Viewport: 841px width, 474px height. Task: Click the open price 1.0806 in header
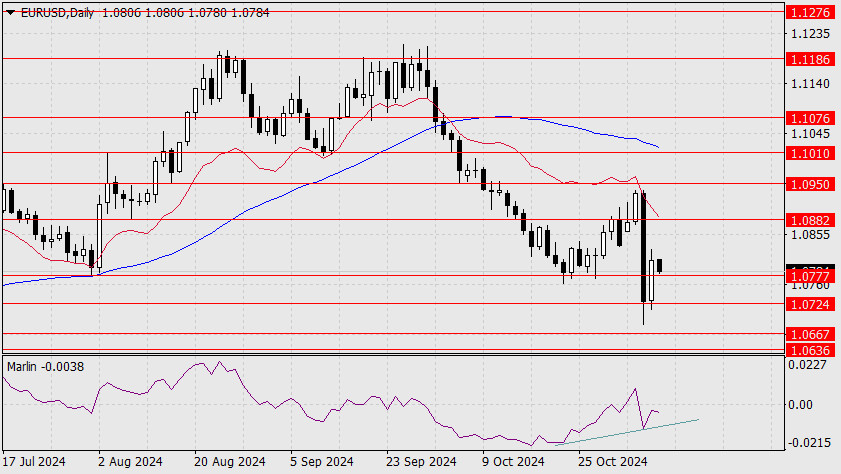[121, 12]
